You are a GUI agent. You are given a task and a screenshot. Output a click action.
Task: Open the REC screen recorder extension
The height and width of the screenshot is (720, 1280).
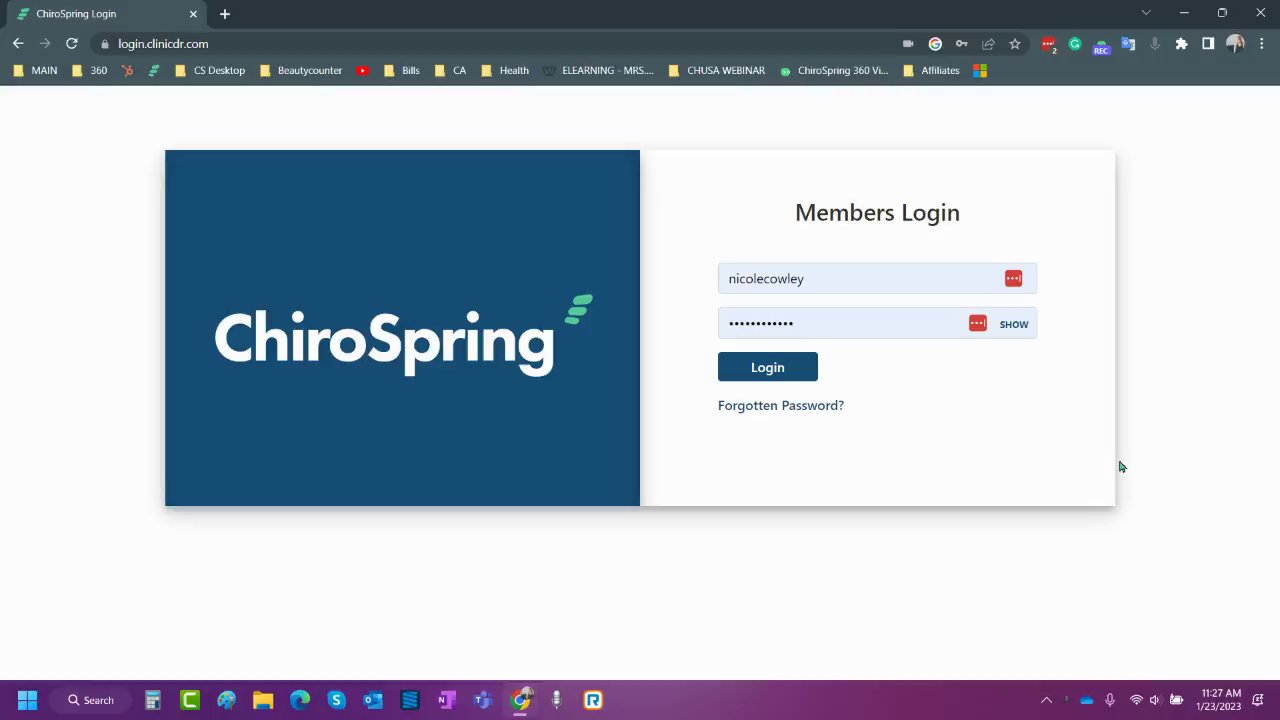[x=1101, y=45]
